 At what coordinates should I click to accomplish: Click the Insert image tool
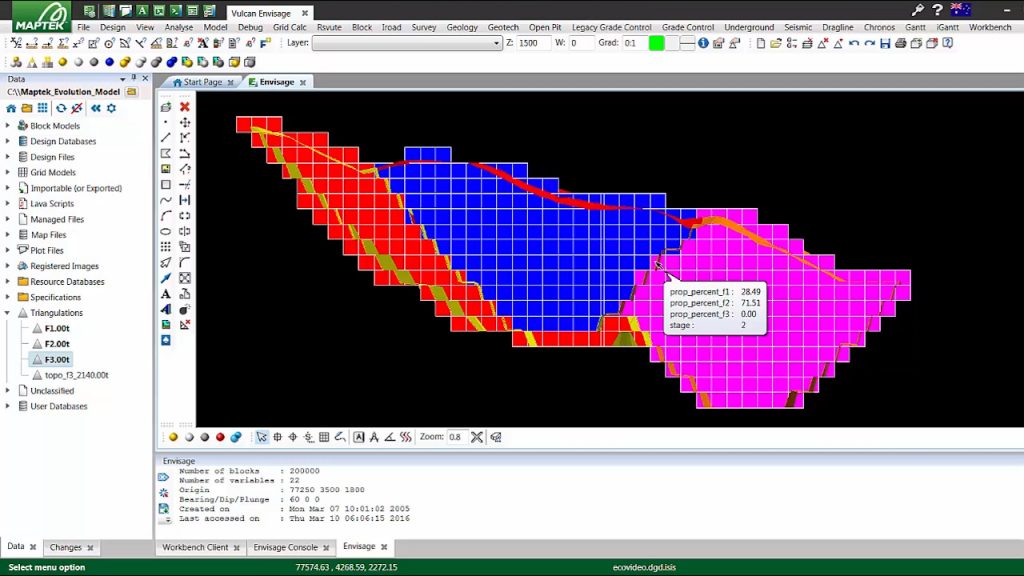pos(166,169)
